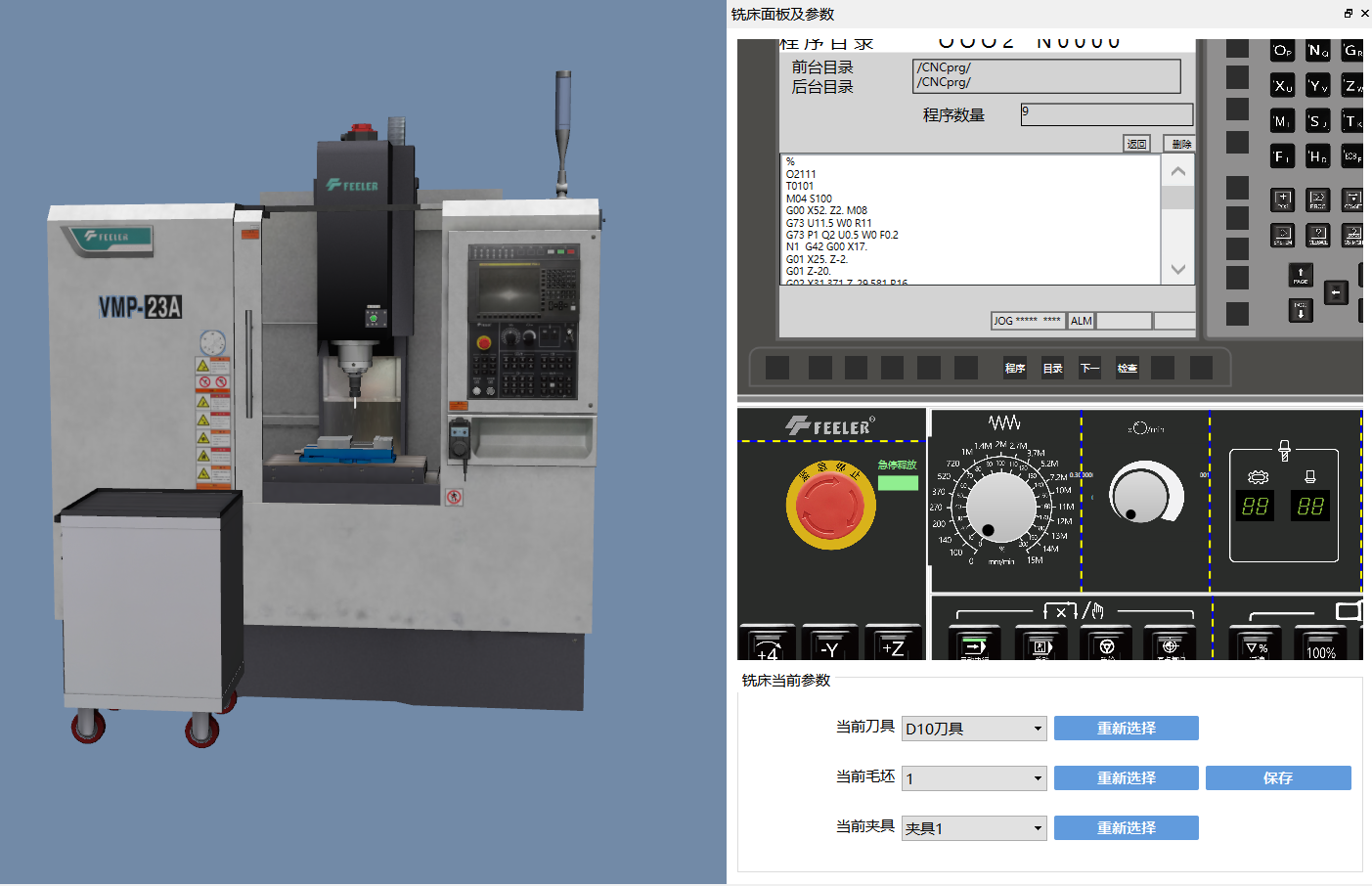Open the 当前刀具 D10刀具 dropdown
The image size is (1372, 886).
(x=974, y=729)
